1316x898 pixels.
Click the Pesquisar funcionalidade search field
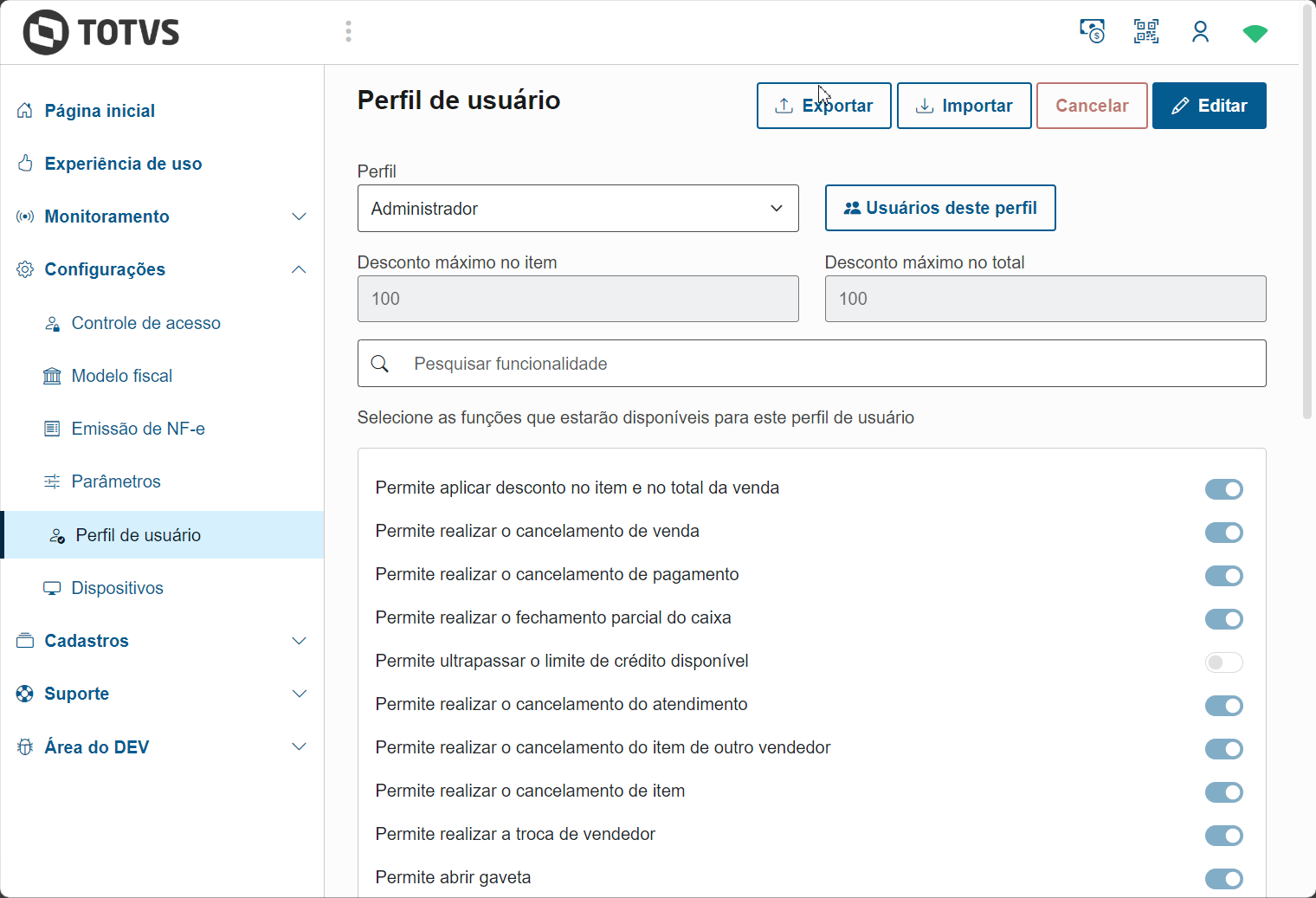(x=831, y=364)
